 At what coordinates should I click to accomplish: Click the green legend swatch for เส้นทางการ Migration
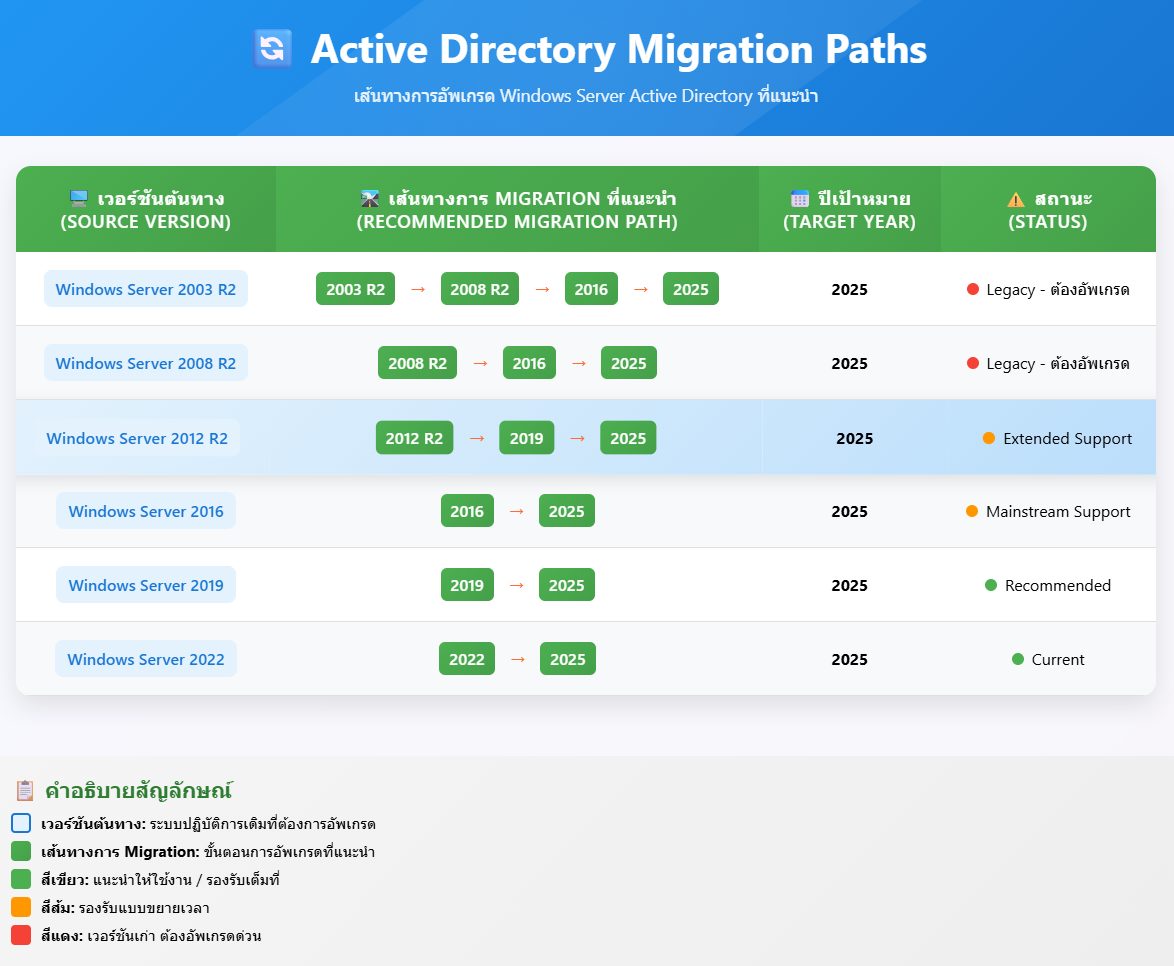click(21, 851)
